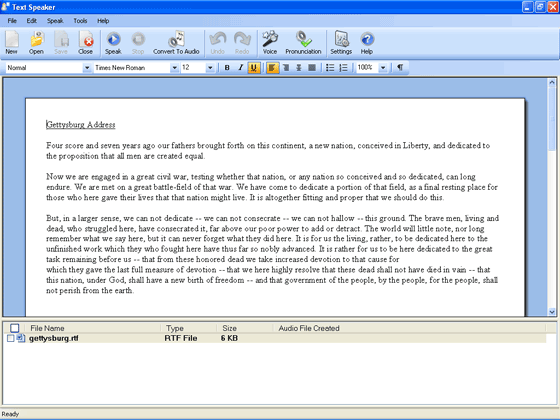Click the Open folder icon
This screenshot has width=560, height=420.
click(x=36, y=39)
